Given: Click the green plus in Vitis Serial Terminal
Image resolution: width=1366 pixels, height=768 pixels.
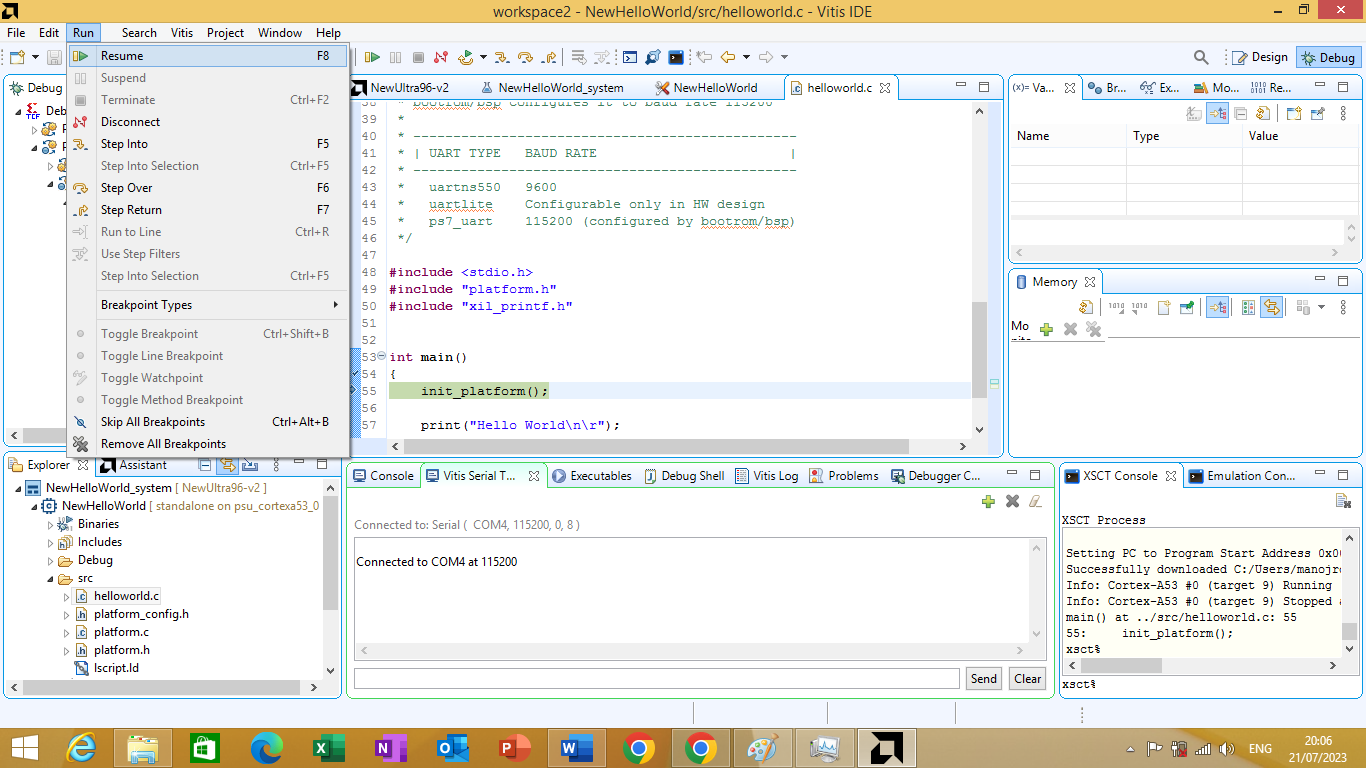Looking at the screenshot, I should [x=988, y=501].
